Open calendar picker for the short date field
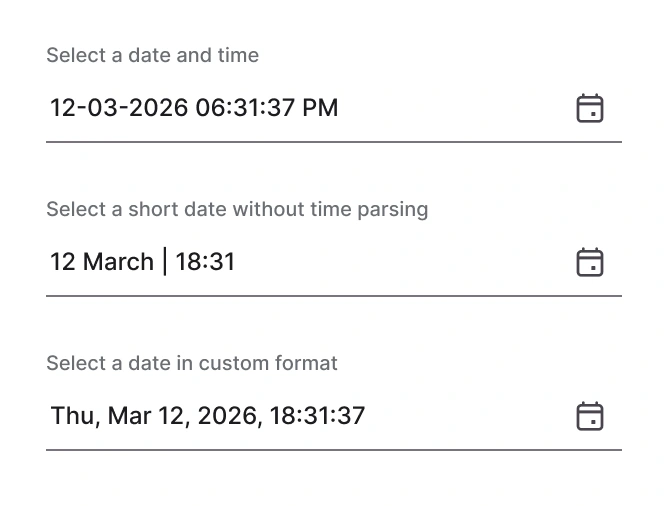The width and height of the screenshot is (668, 506). tap(590, 262)
